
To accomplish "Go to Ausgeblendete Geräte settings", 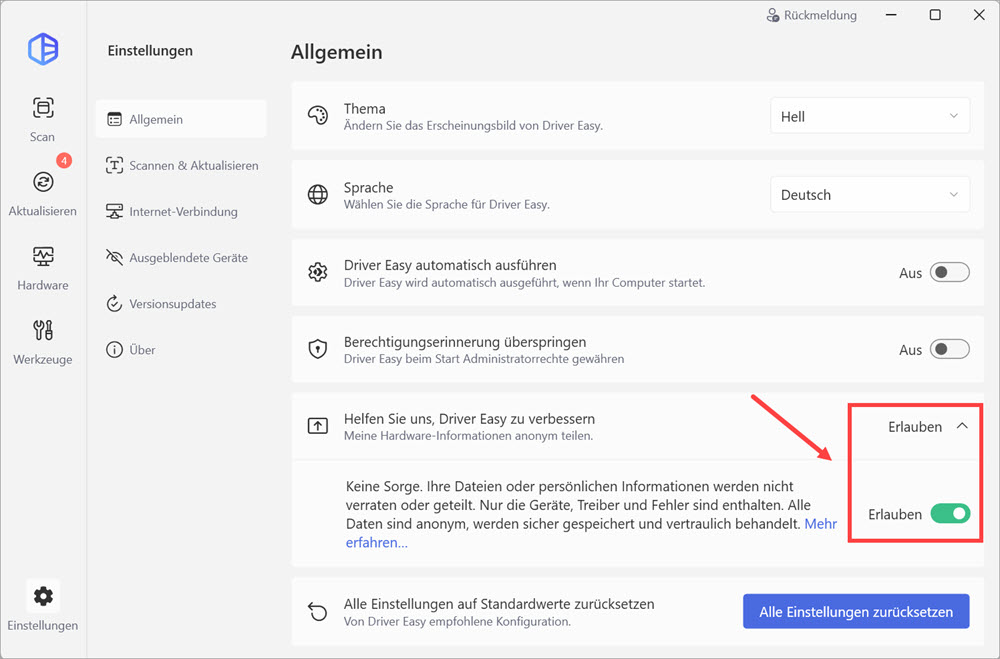I will pos(181,258).
